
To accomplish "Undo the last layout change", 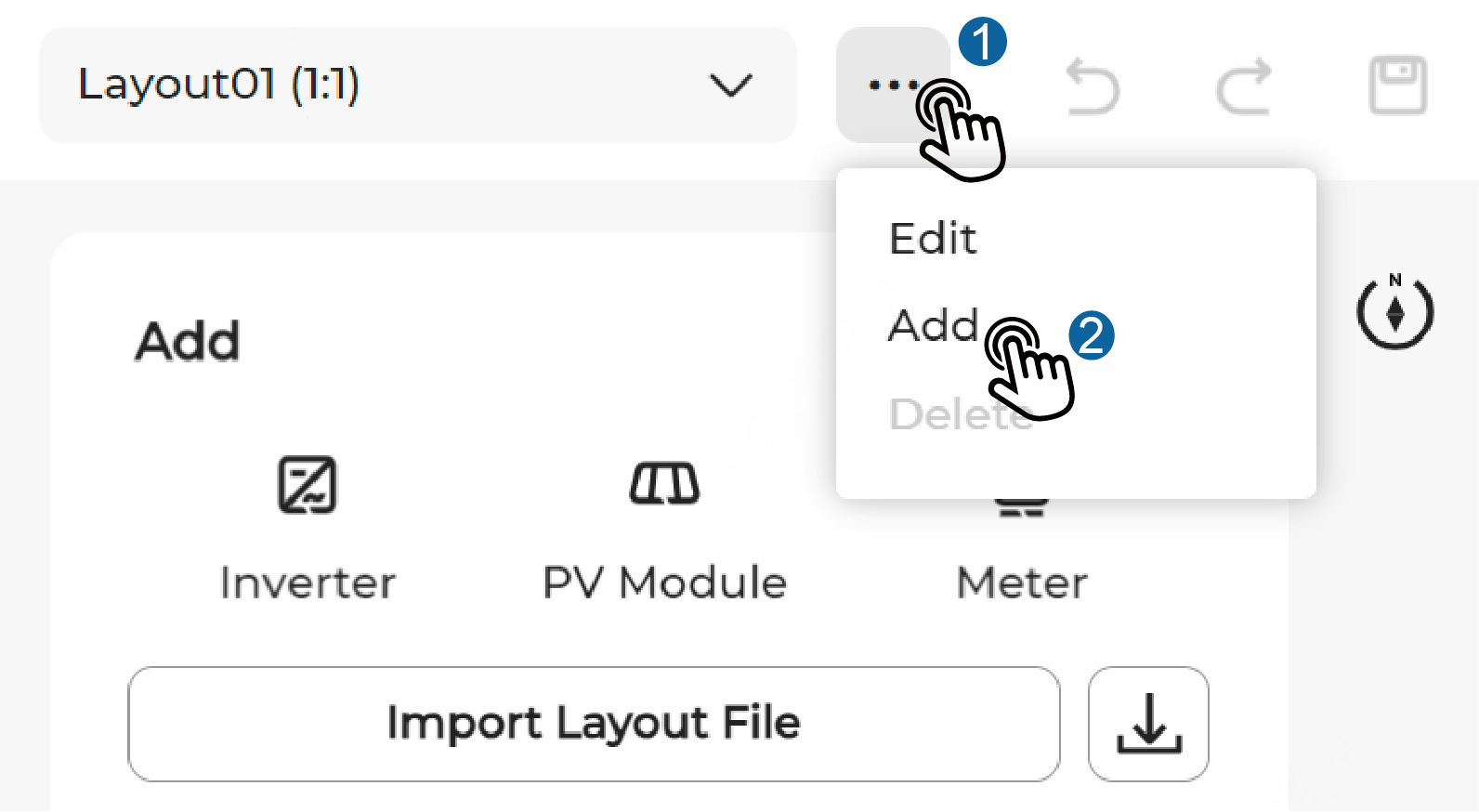I will point(1093,86).
